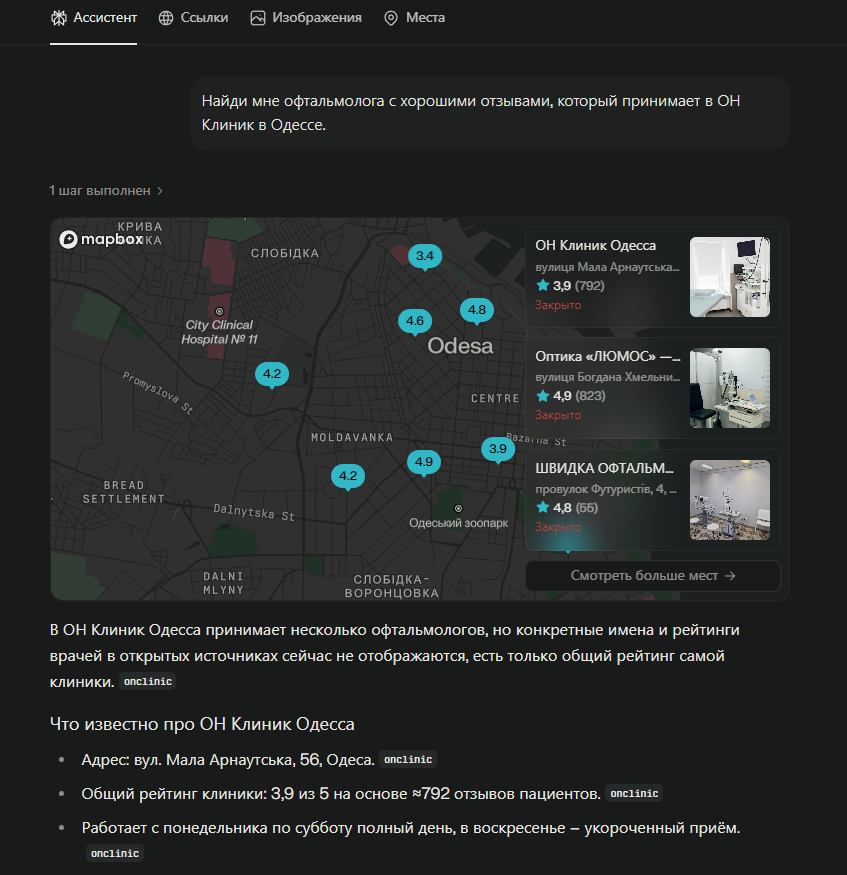The image size is (847, 875).
Task: Click the 3.4 rating map marker
Action: [x=424, y=256]
